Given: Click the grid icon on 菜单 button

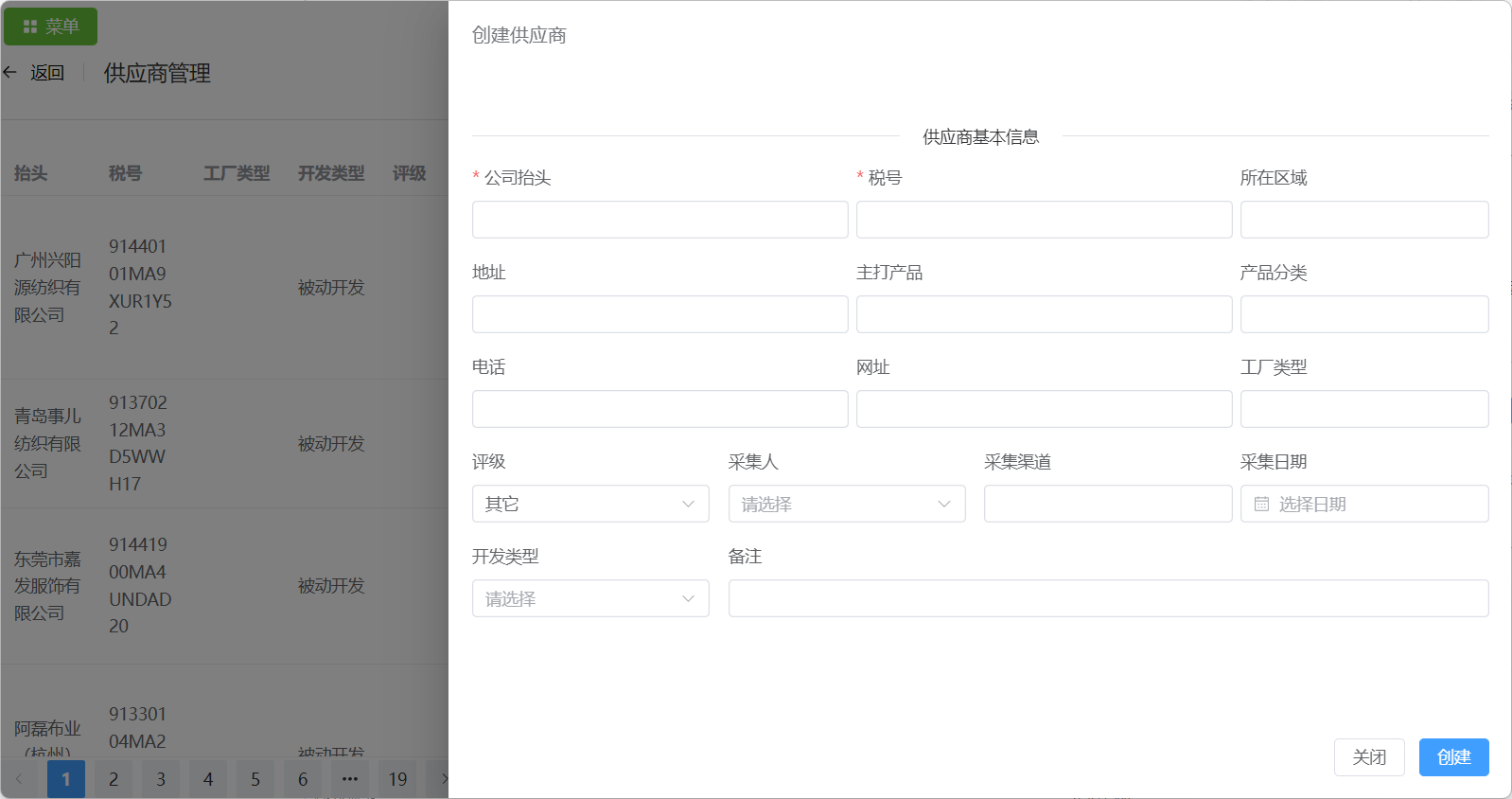Looking at the screenshot, I should click(29, 27).
